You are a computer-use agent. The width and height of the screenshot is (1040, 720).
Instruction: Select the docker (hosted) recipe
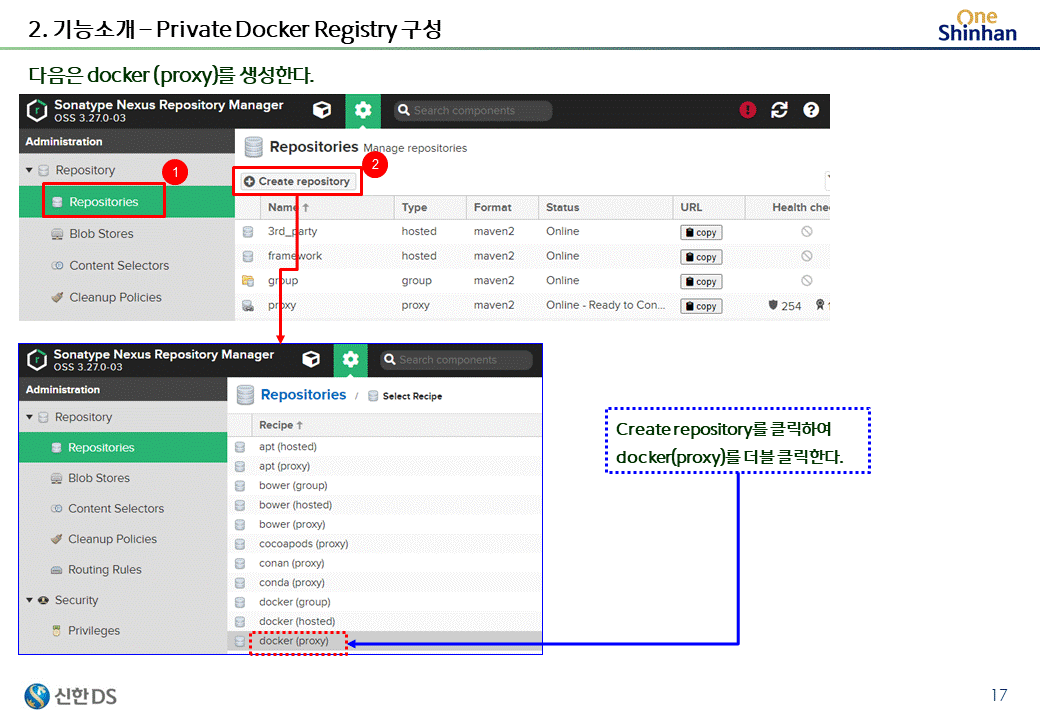point(385,621)
